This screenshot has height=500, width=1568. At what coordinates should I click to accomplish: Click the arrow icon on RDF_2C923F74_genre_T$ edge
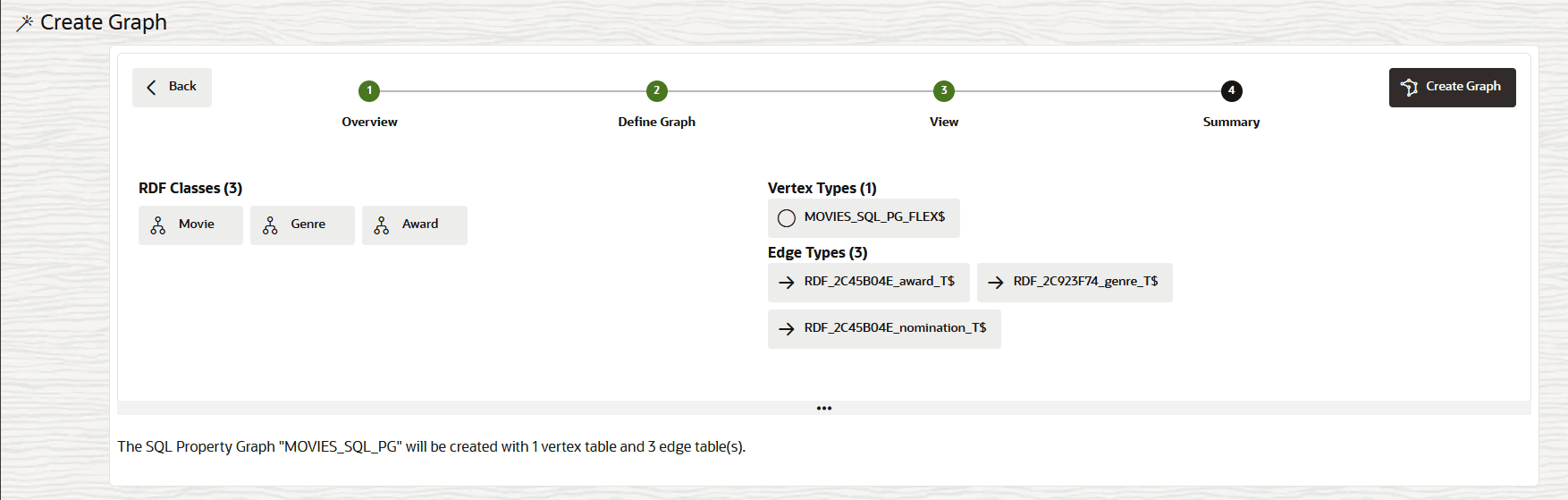(x=996, y=283)
